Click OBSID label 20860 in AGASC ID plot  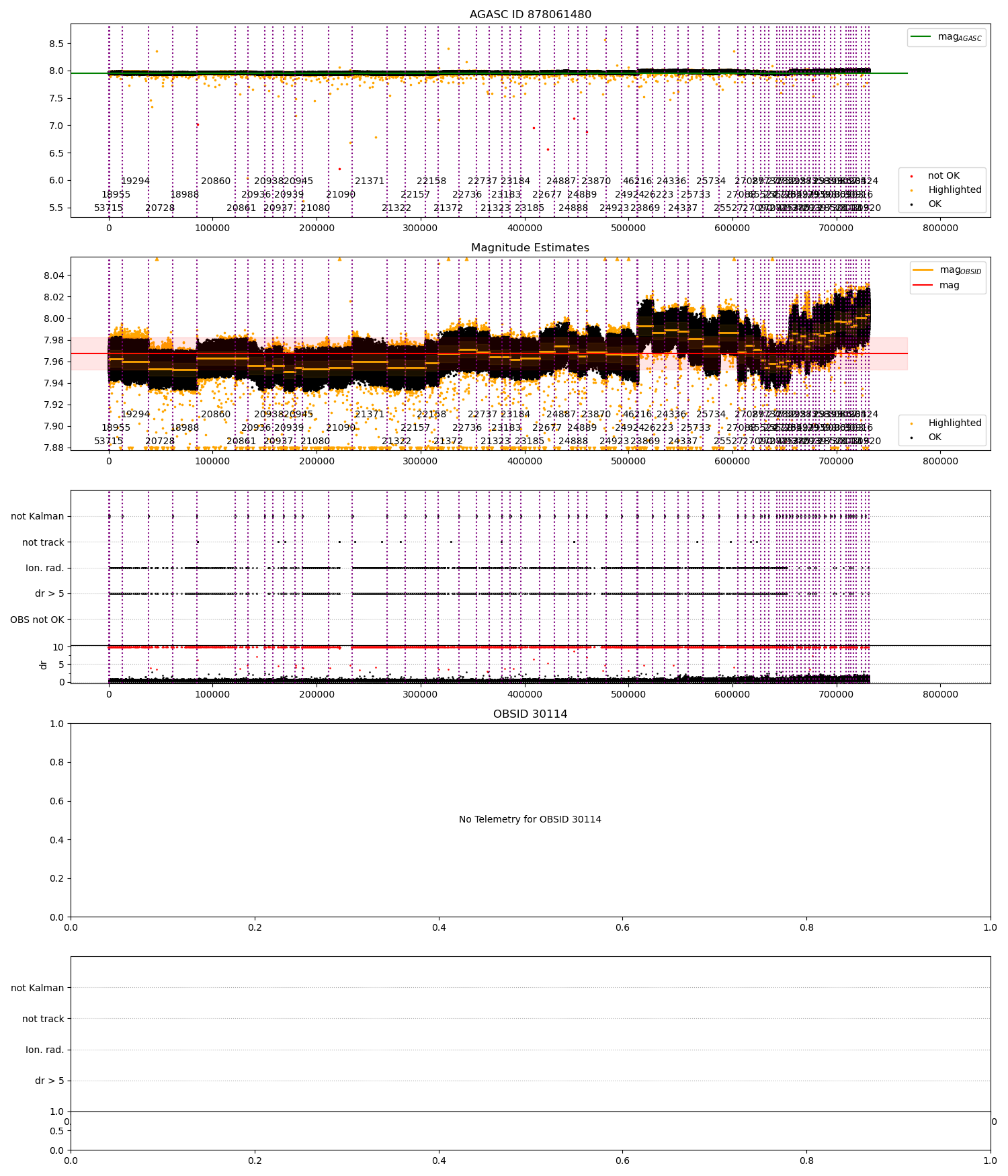[x=216, y=181]
